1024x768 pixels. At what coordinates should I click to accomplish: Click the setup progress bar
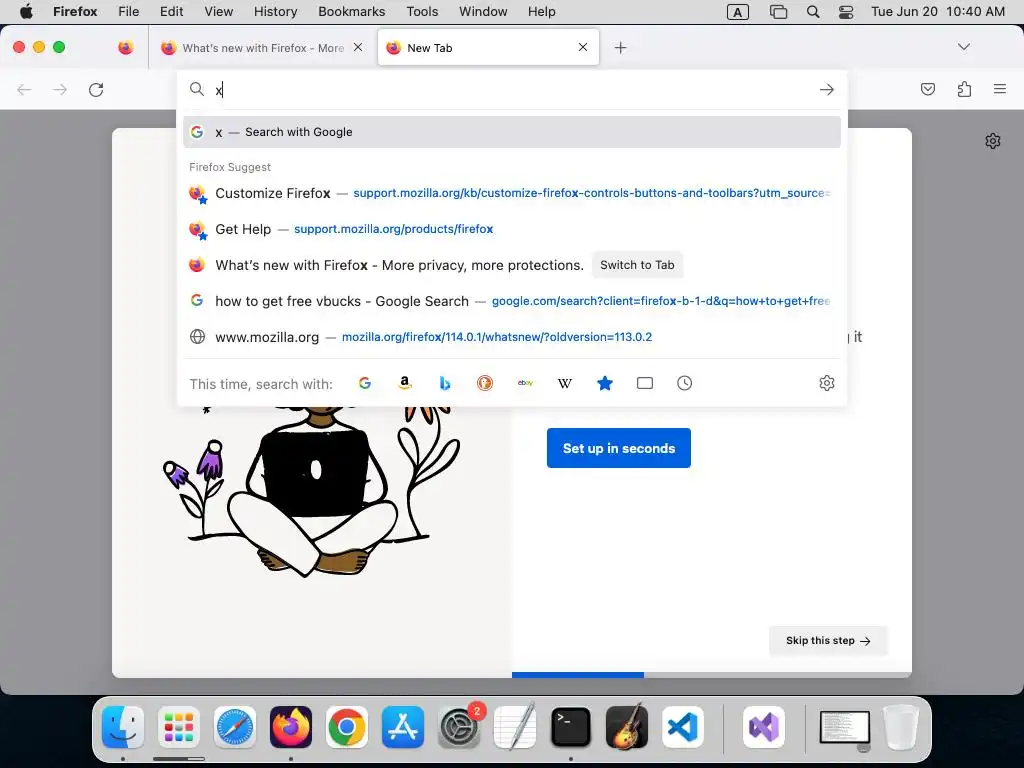tap(712, 675)
